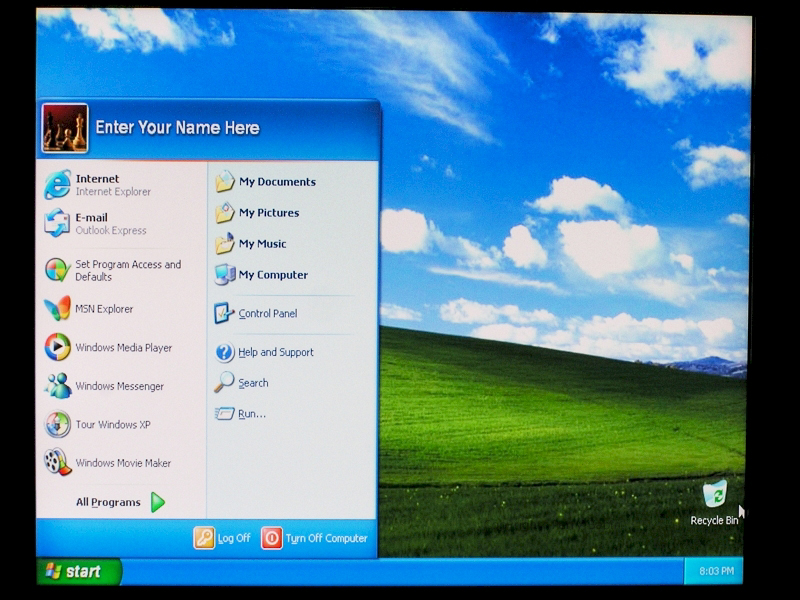Click Help and Support label
The height and width of the screenshot is (600, 800).
tap(276, 352)
